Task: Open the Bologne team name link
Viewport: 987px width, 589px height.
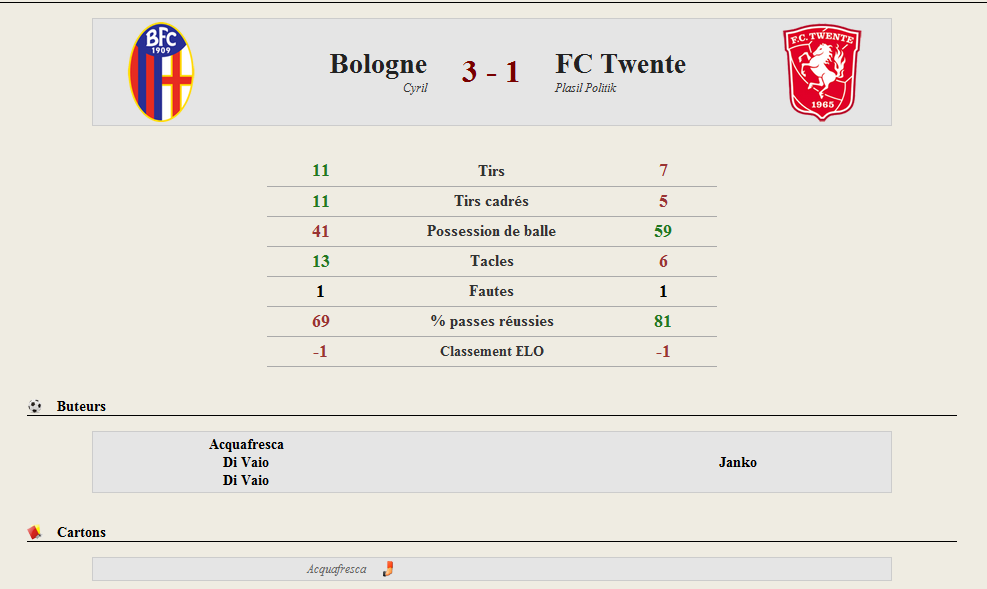Action: coord(378,64)
